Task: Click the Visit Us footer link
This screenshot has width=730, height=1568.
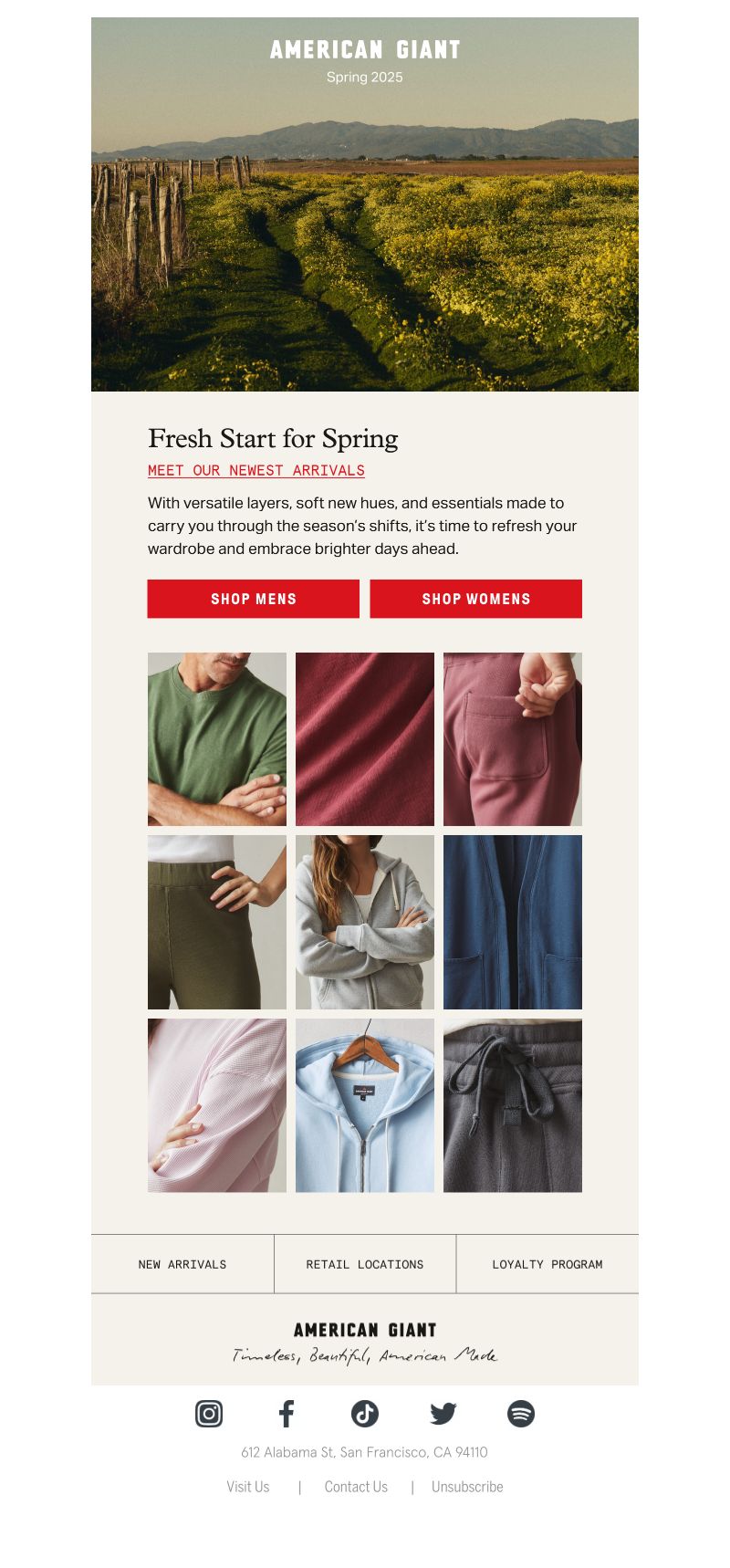Action: [248, 1487]
